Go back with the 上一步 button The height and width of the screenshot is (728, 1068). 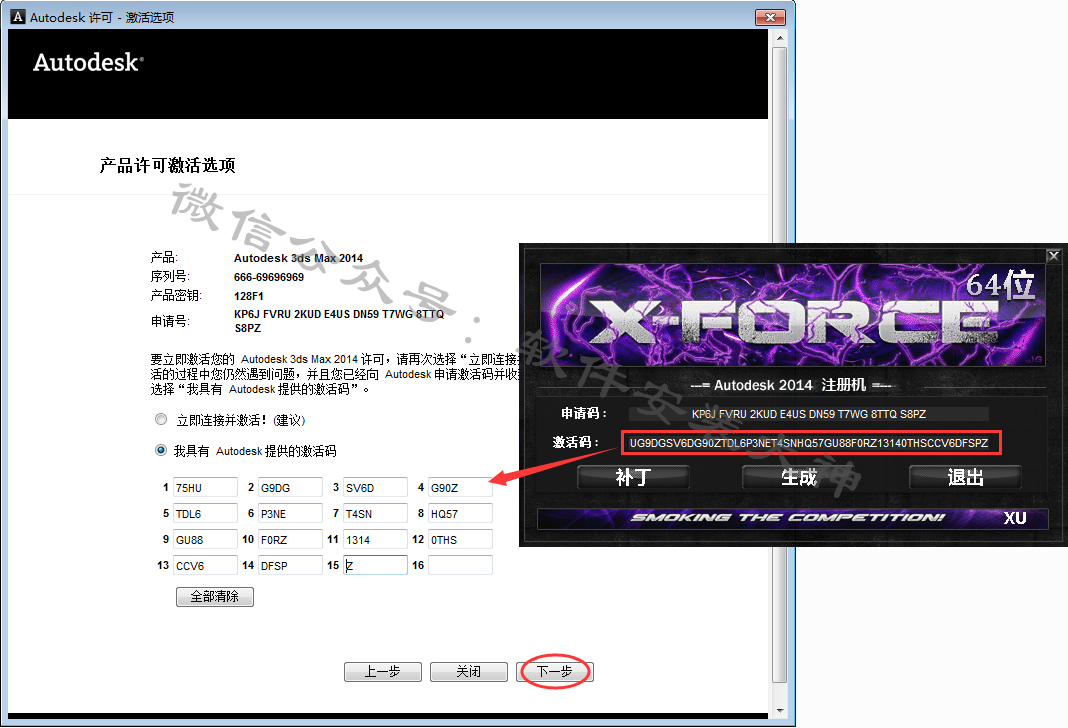coord(383,671)
